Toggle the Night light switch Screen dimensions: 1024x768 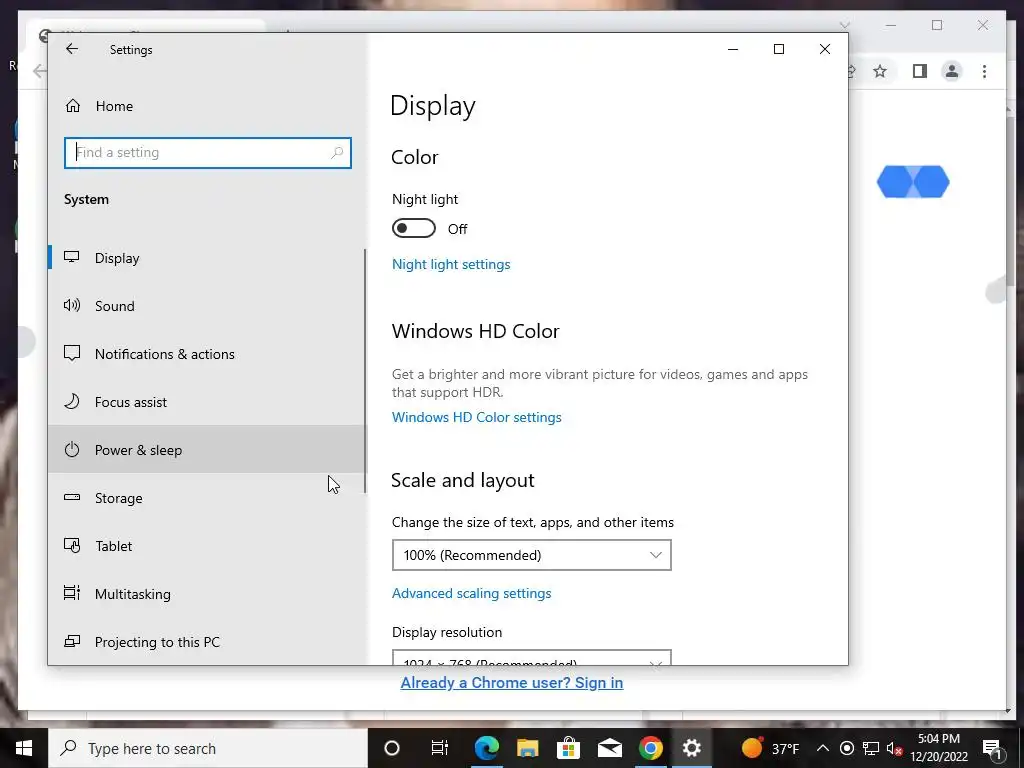pos(413,229)
